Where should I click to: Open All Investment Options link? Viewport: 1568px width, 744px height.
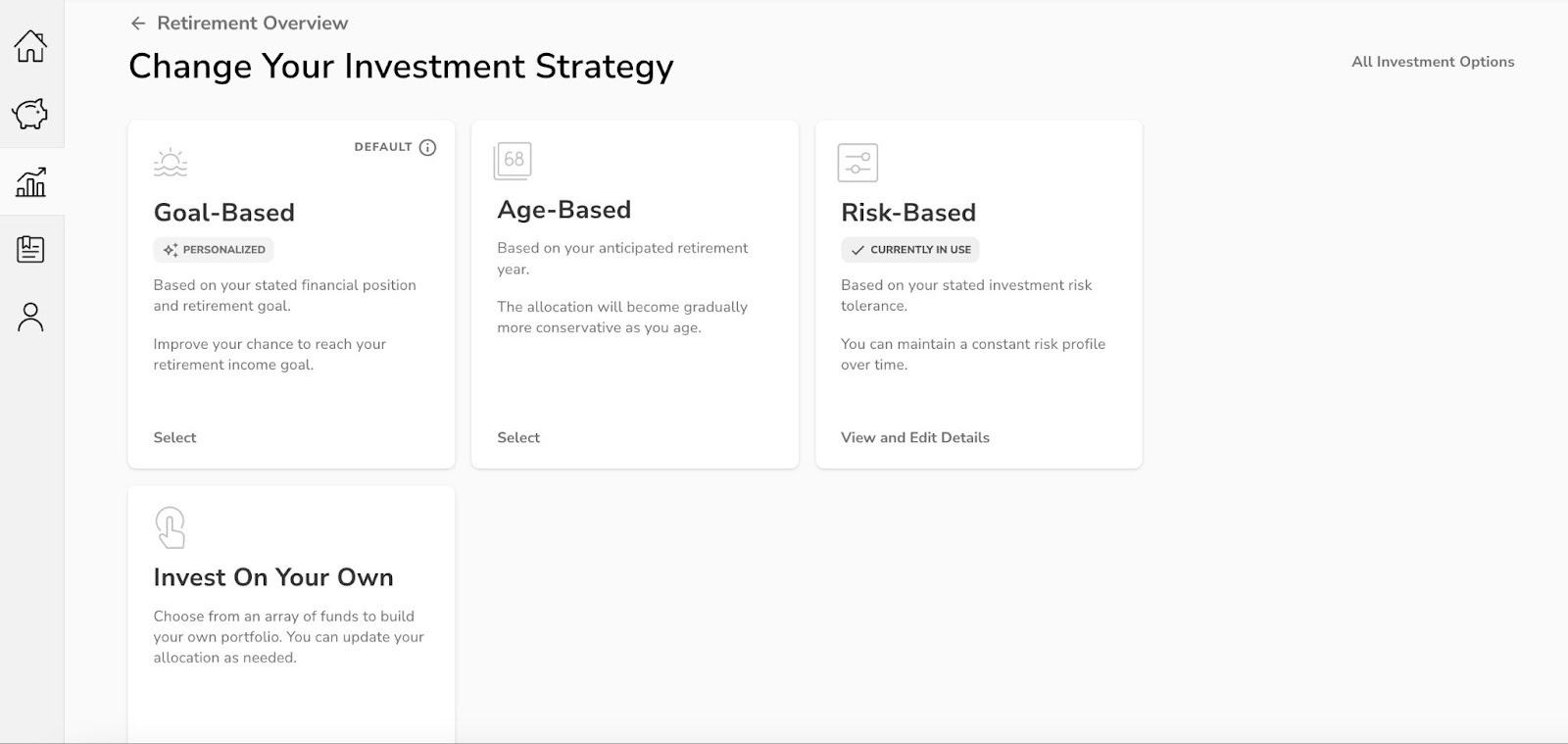1432,62
